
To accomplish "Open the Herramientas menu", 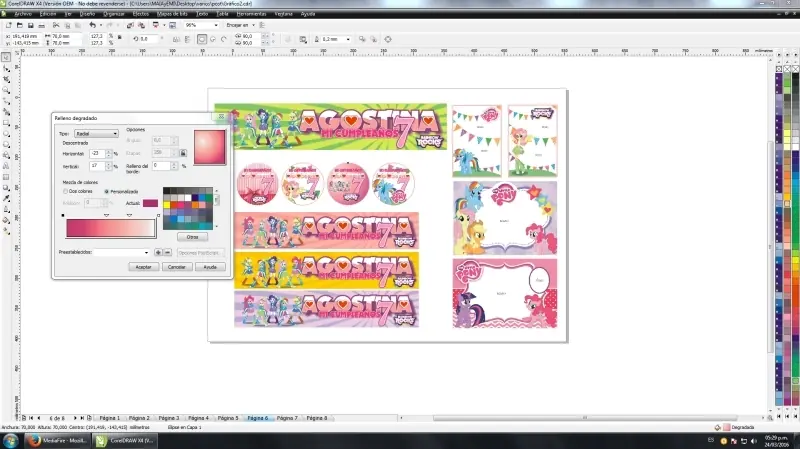I will coord(252,14).
